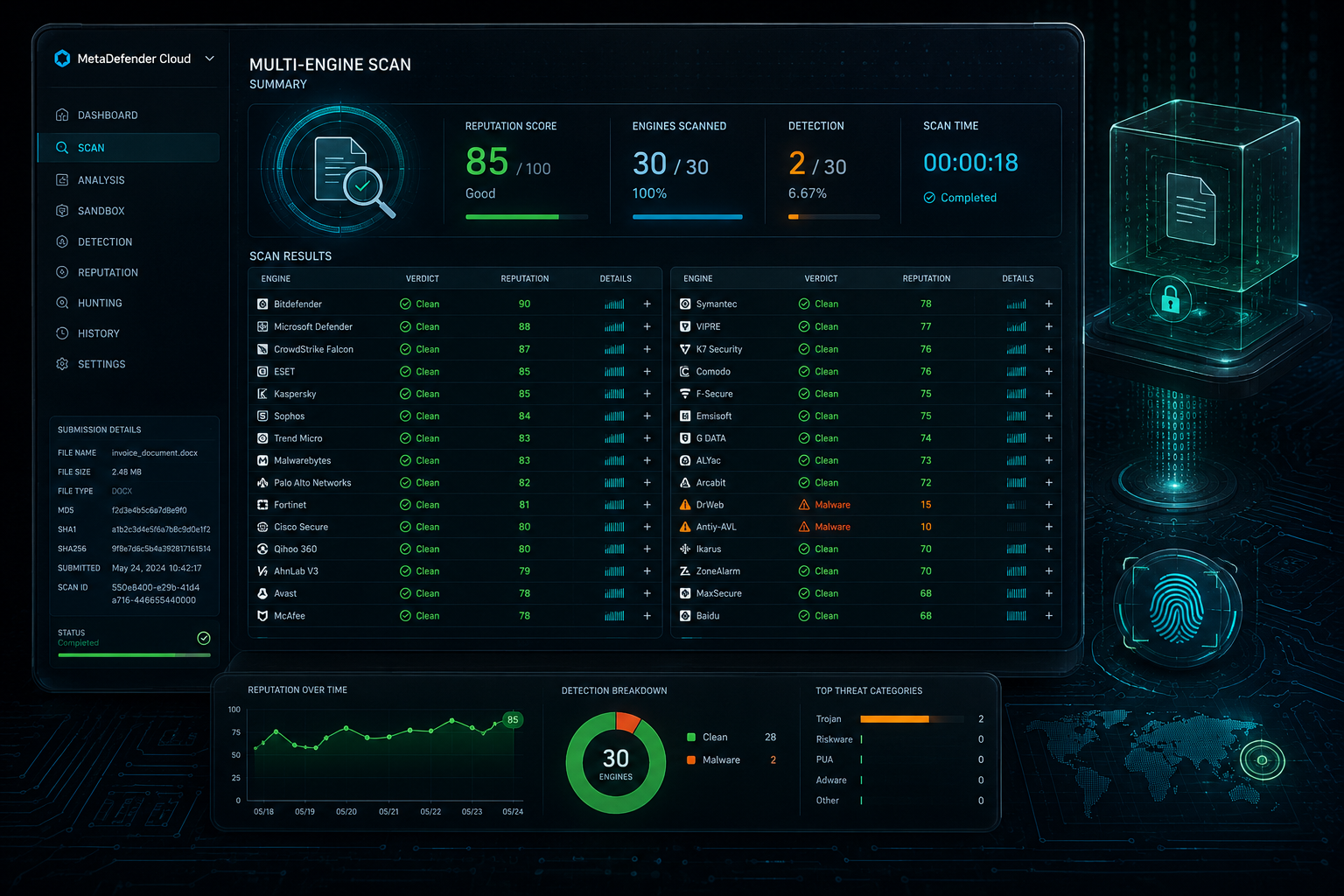The image size is (1344, 896).
Task: Click the Arcabit engine icon
Action: (x=685, y=483)
